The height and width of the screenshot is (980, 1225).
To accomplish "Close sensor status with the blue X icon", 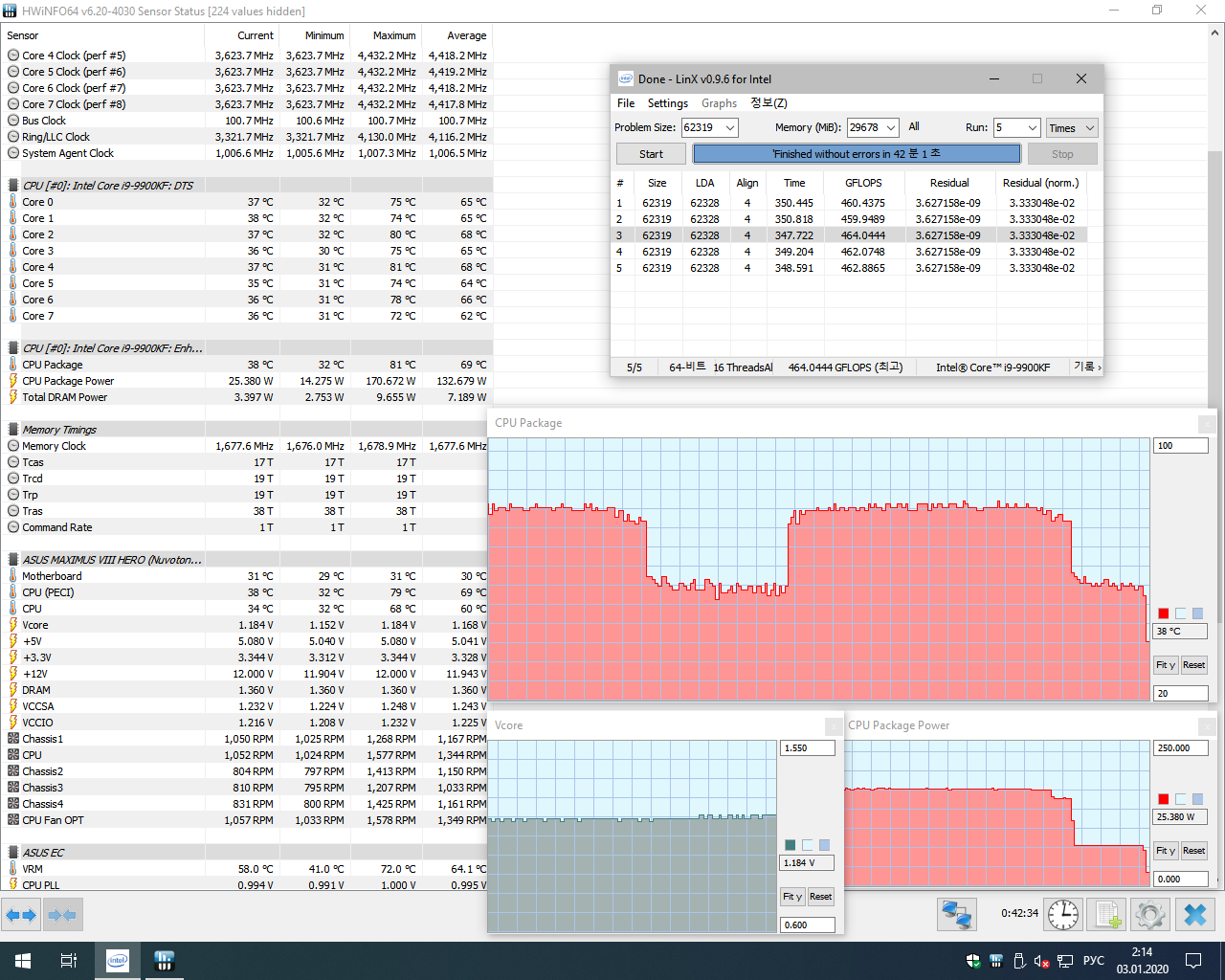I will (x=1195, y=915).
